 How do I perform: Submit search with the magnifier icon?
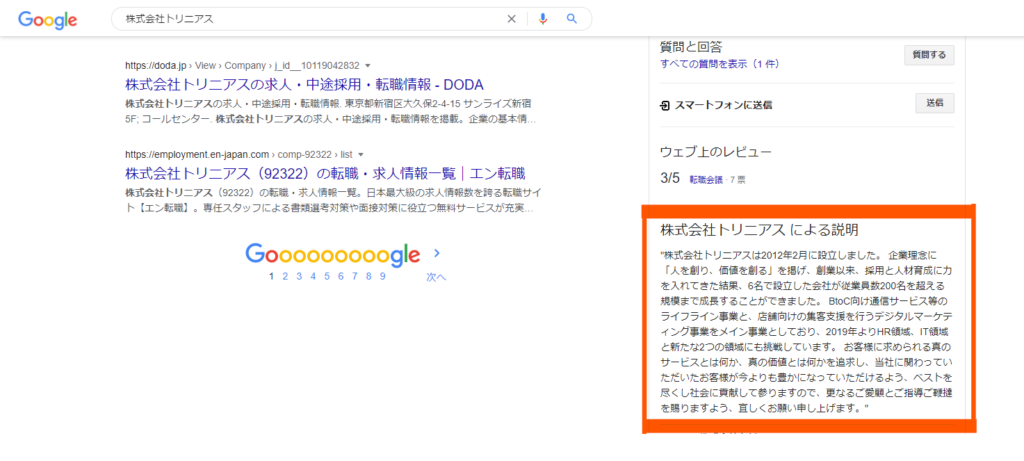coord(572,19)
